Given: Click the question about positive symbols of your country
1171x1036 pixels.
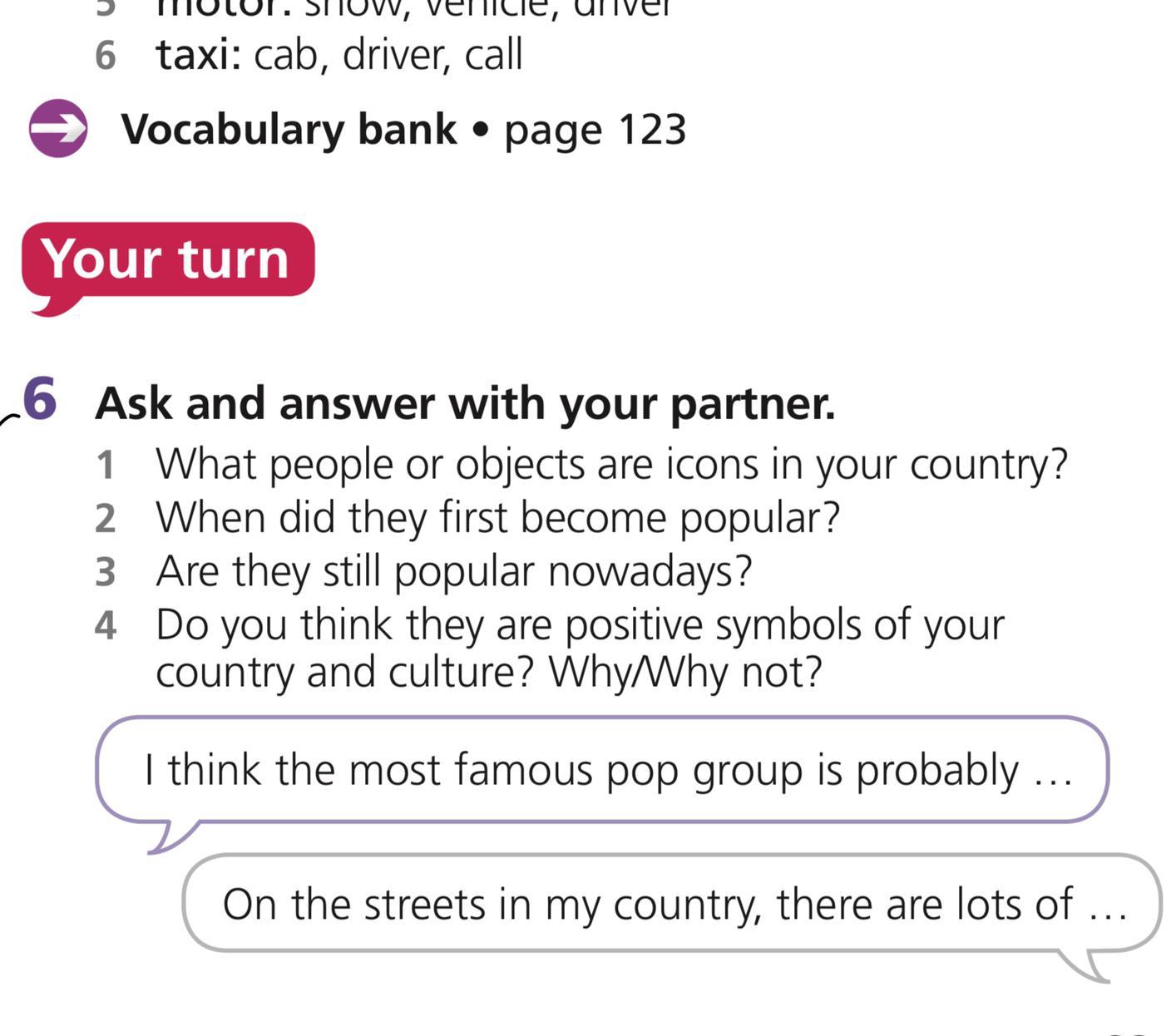Looking at the screenshot, I should tap(580, 625).
